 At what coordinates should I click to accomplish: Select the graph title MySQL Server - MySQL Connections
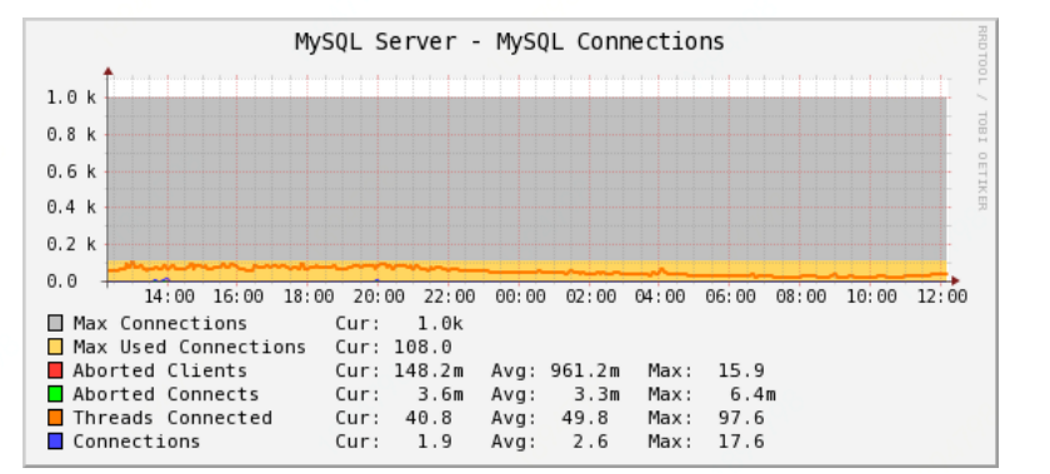click(x=510, y=42)
